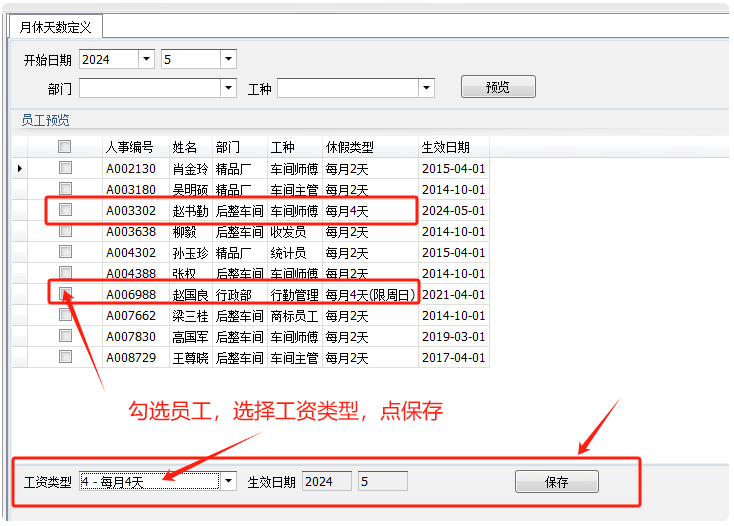734x526 pixels.
Task: Select the name cell 肖金玲
Action: 191,168
